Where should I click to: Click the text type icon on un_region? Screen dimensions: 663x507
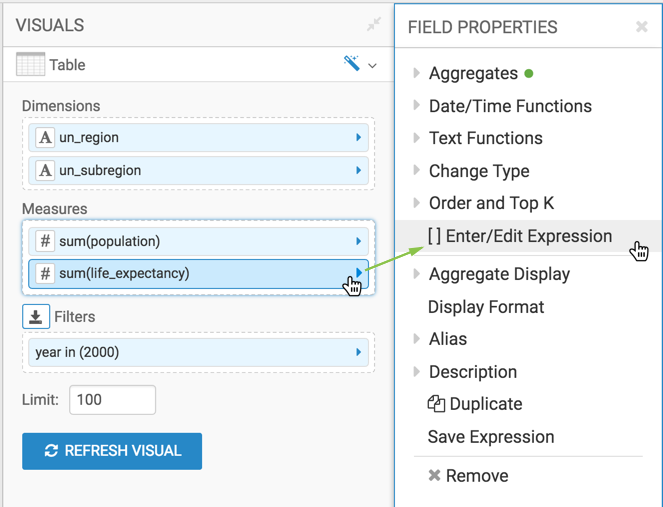pos(44,138)
